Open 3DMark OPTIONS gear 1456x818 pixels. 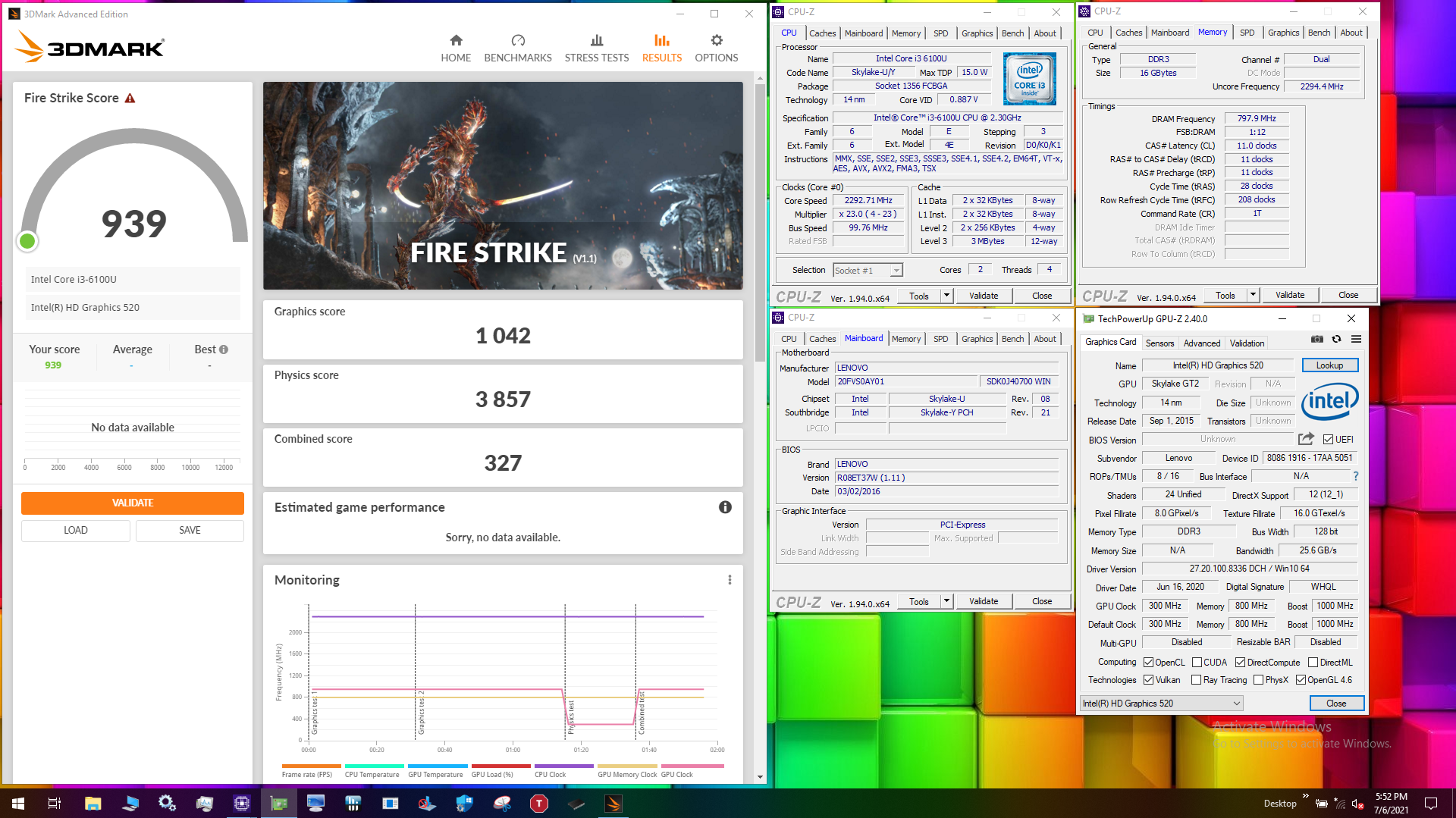[717, 49]
